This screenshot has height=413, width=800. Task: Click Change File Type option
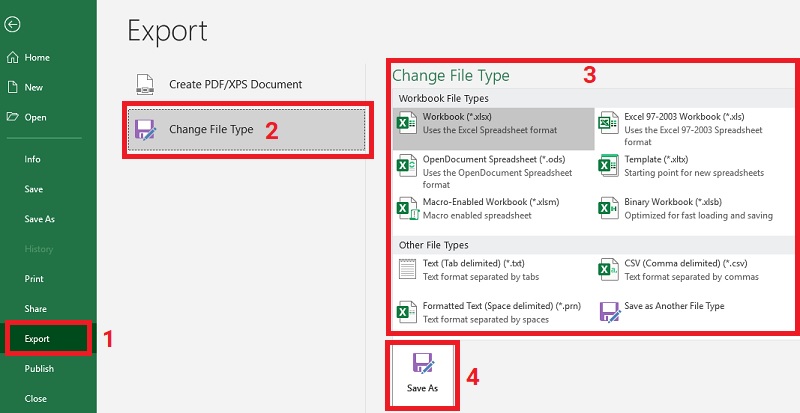(x=247, y=130)
